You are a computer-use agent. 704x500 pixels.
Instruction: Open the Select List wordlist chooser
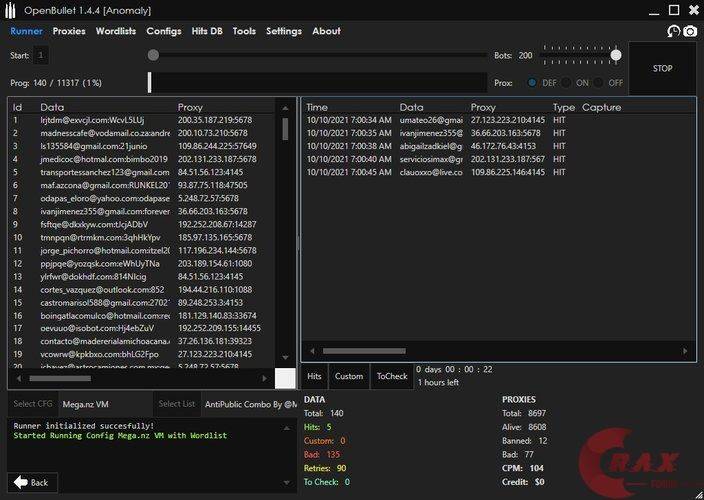tap(176, 404)
